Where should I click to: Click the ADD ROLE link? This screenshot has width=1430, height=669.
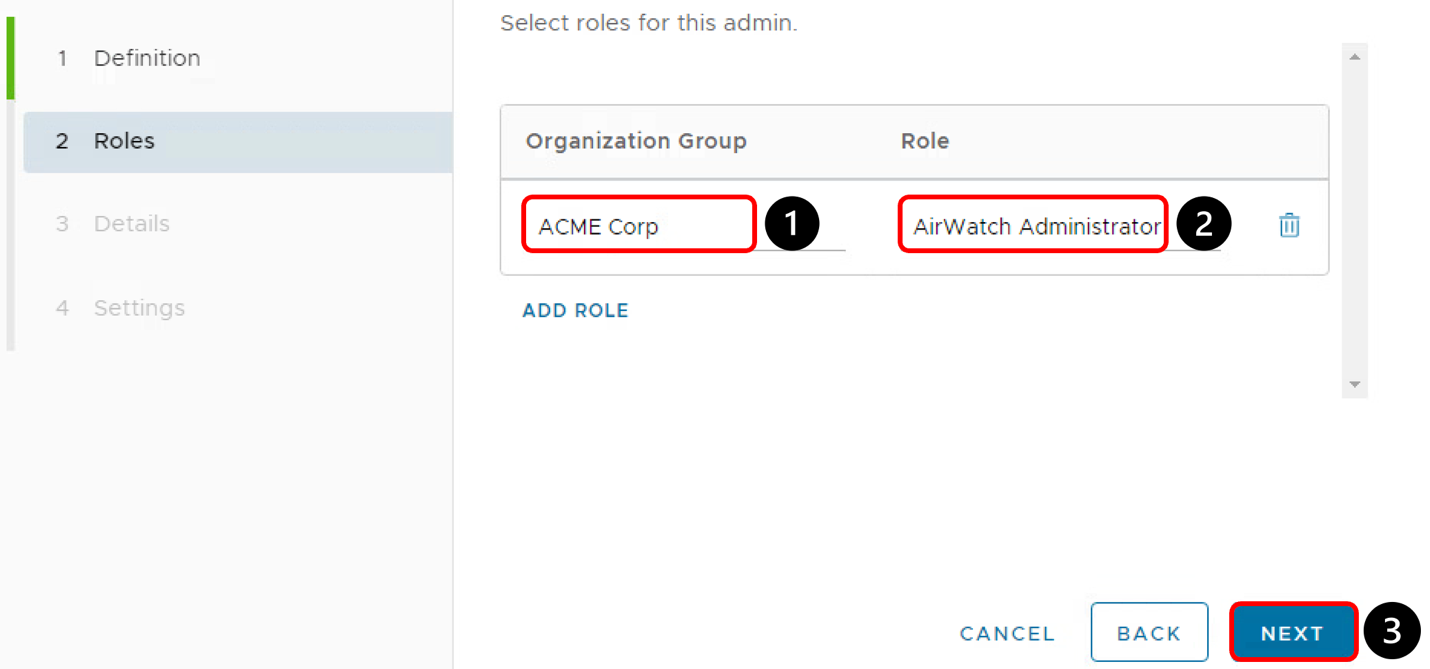point(575,310)
